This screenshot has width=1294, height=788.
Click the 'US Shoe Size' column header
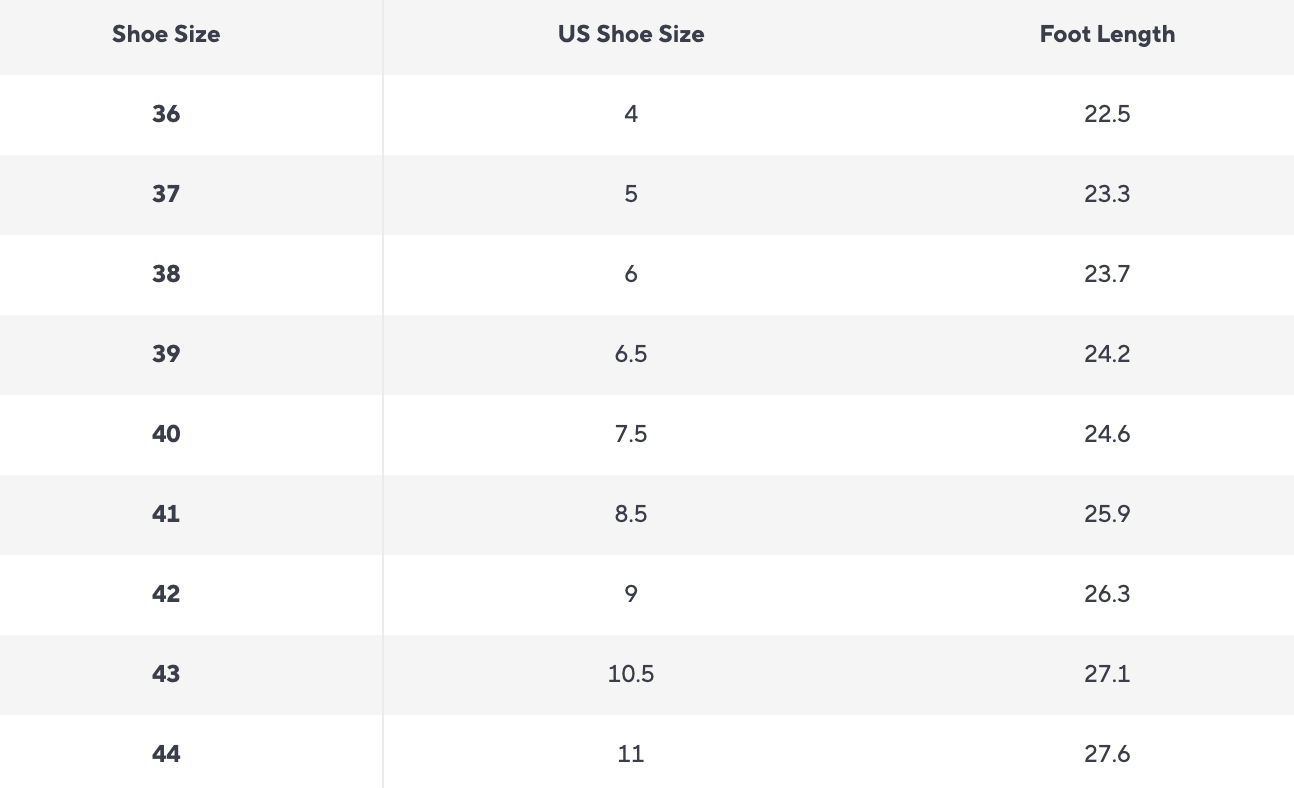tap(631, 34)
